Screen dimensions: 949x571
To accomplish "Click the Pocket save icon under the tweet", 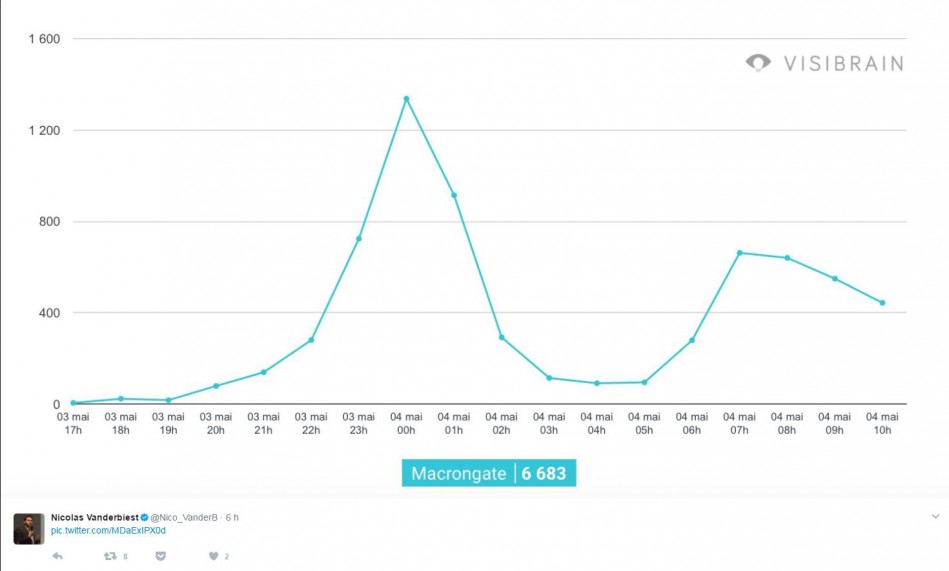I will pos(160,556).
